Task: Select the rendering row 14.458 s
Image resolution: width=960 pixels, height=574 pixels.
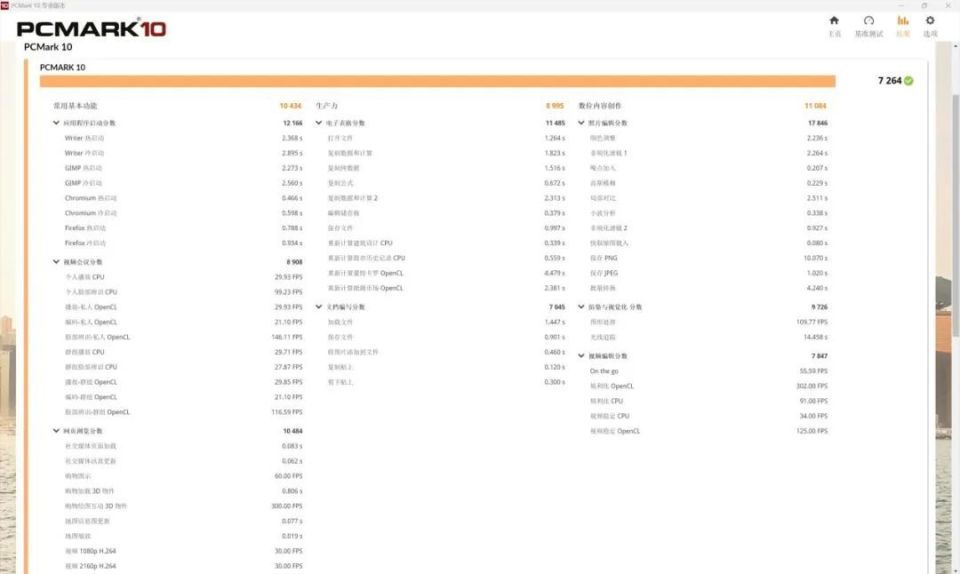Action: tap(708, 337)
